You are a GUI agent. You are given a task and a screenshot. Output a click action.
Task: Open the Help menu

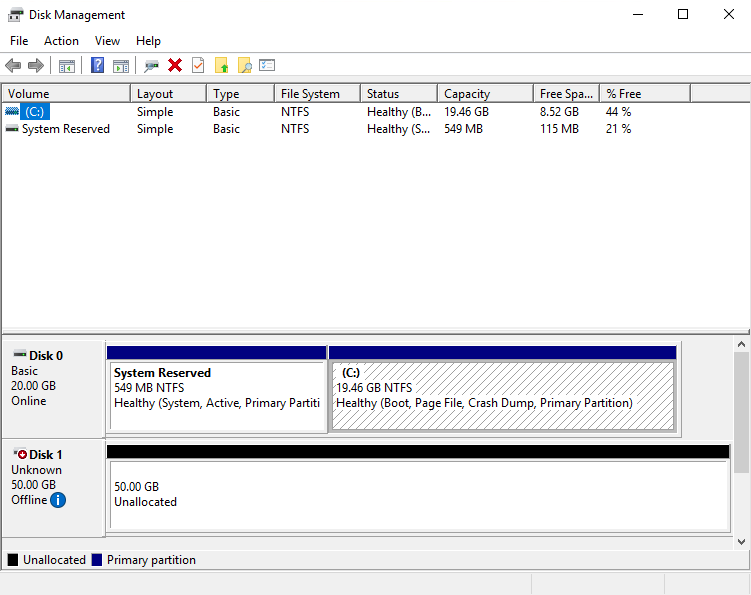point(148,41)
